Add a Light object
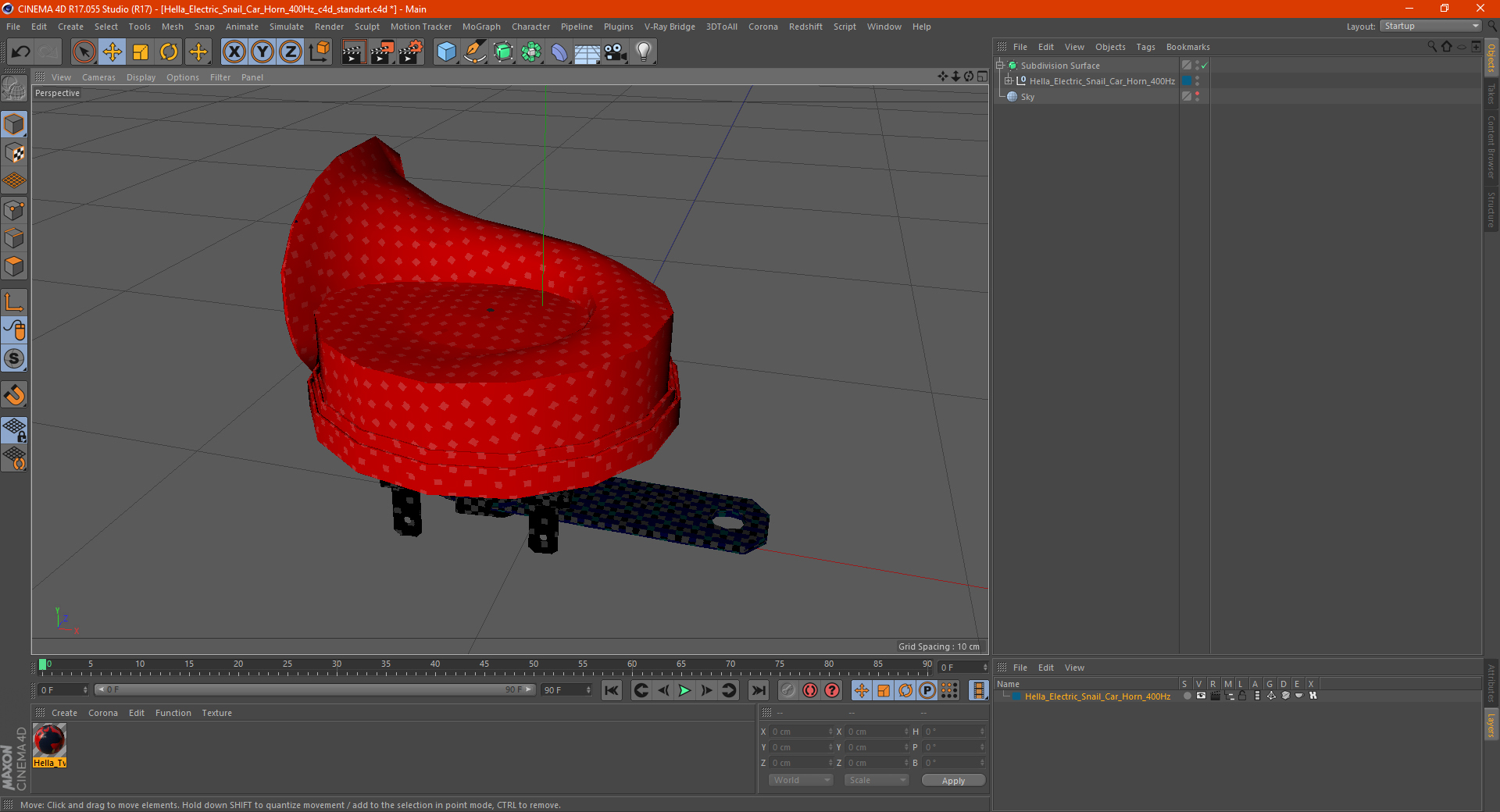 [644, 52]
